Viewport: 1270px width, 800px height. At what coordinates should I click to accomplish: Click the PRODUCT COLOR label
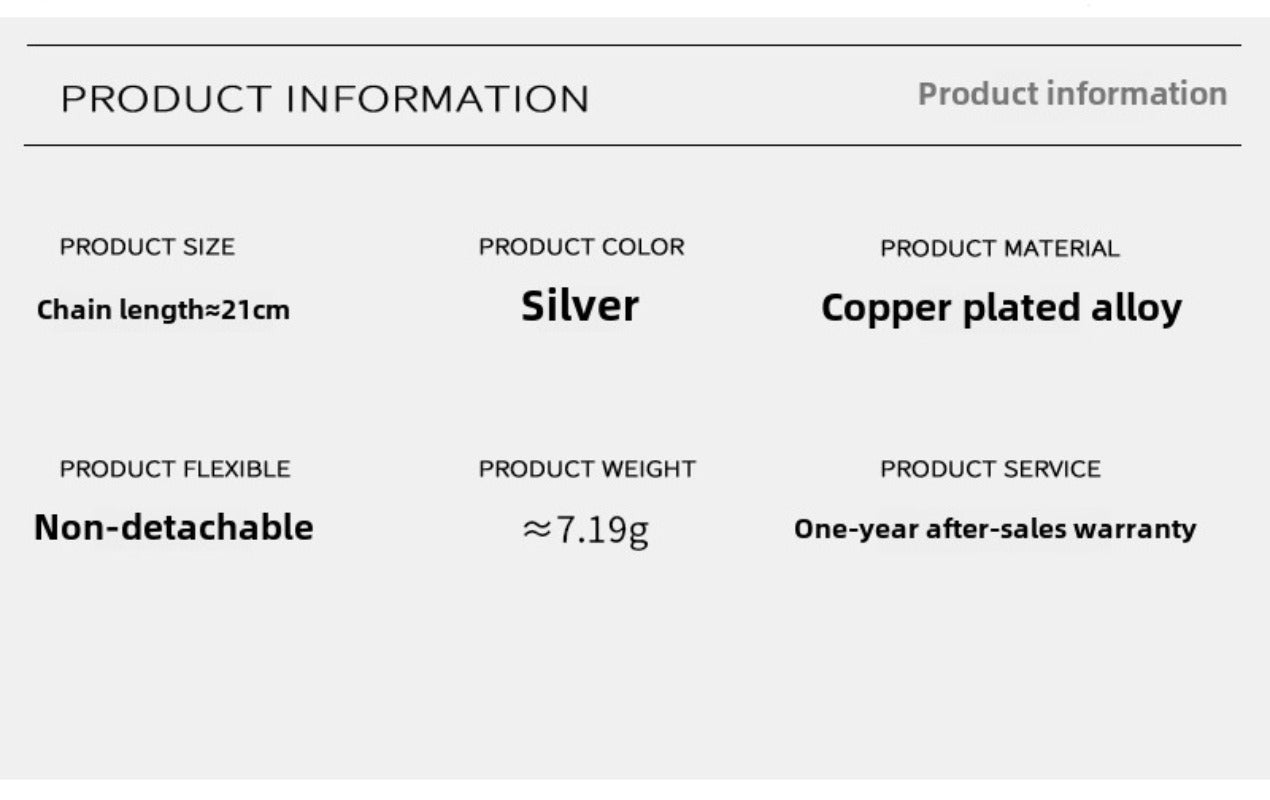(x=581, y=247)
